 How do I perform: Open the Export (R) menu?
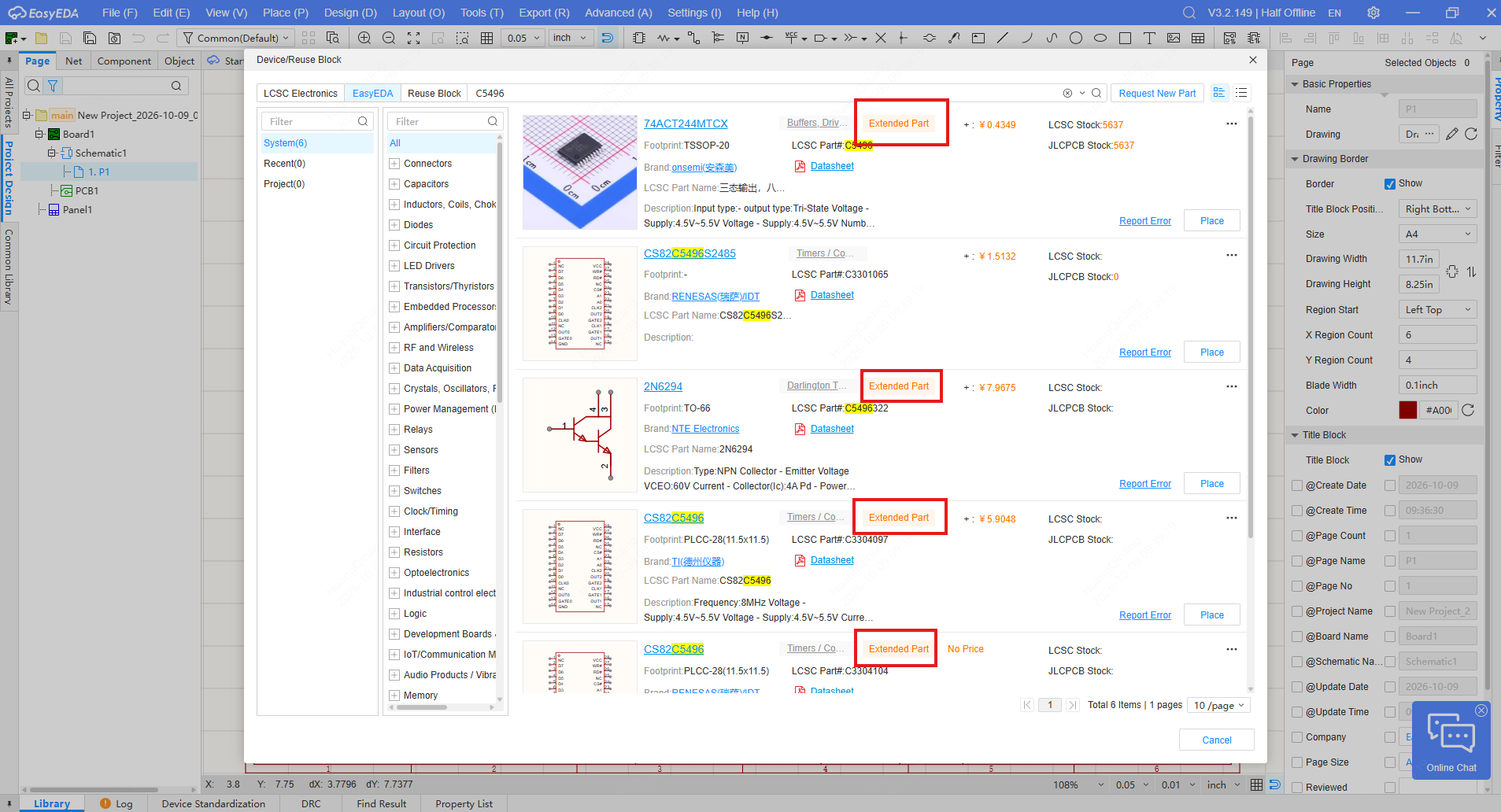point(544,13)
